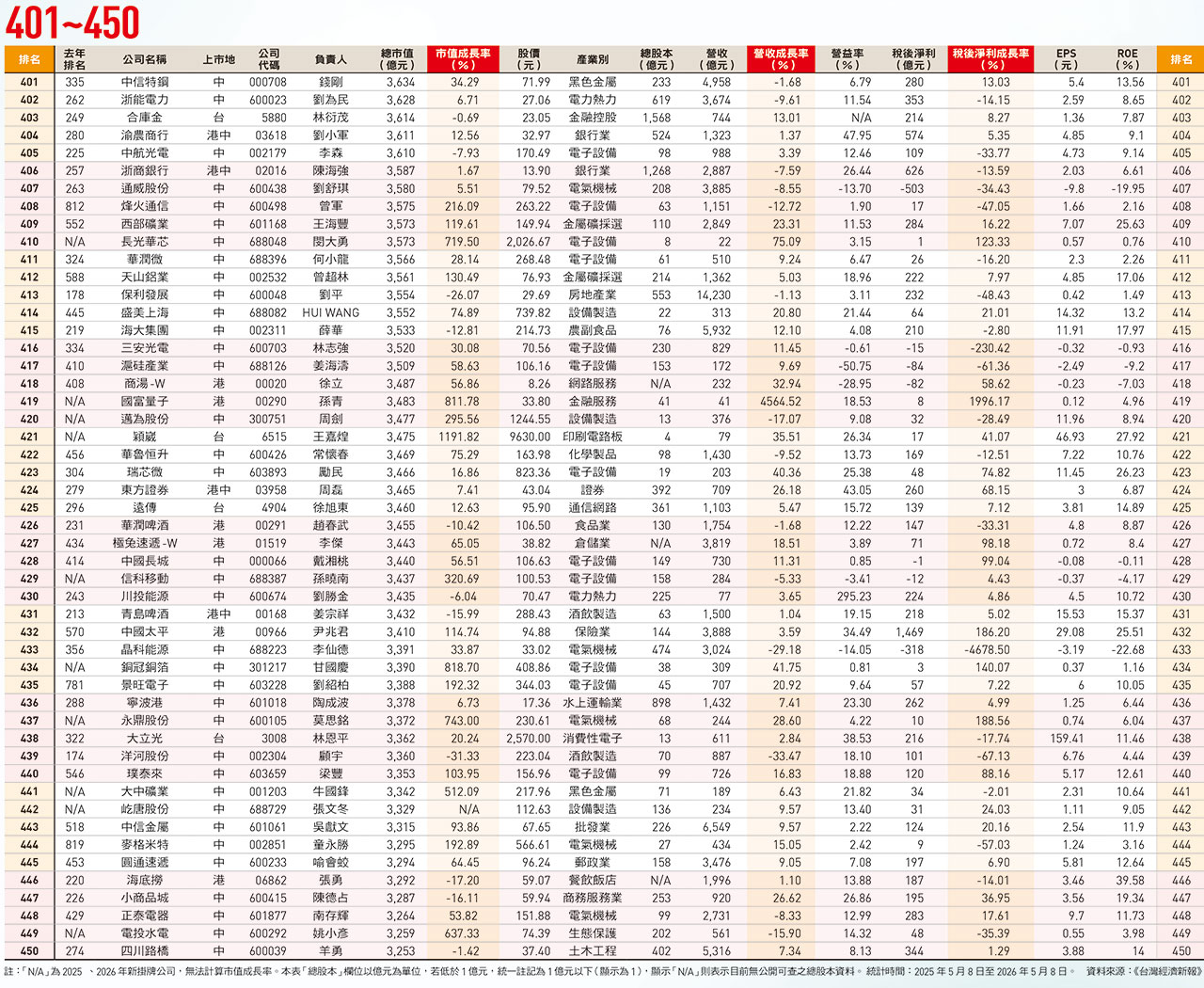Select company code "06862"
The image size is (1204, 988).
point(271,881)
